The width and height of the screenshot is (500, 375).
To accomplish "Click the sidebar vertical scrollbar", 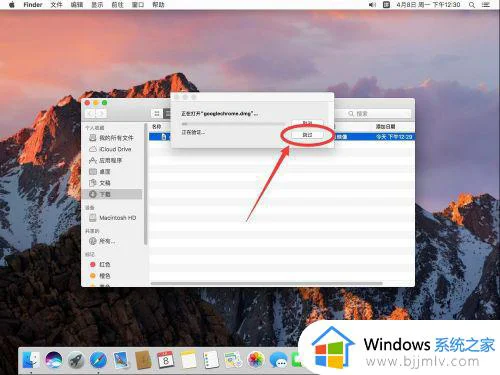I will [x=145, y=184].
